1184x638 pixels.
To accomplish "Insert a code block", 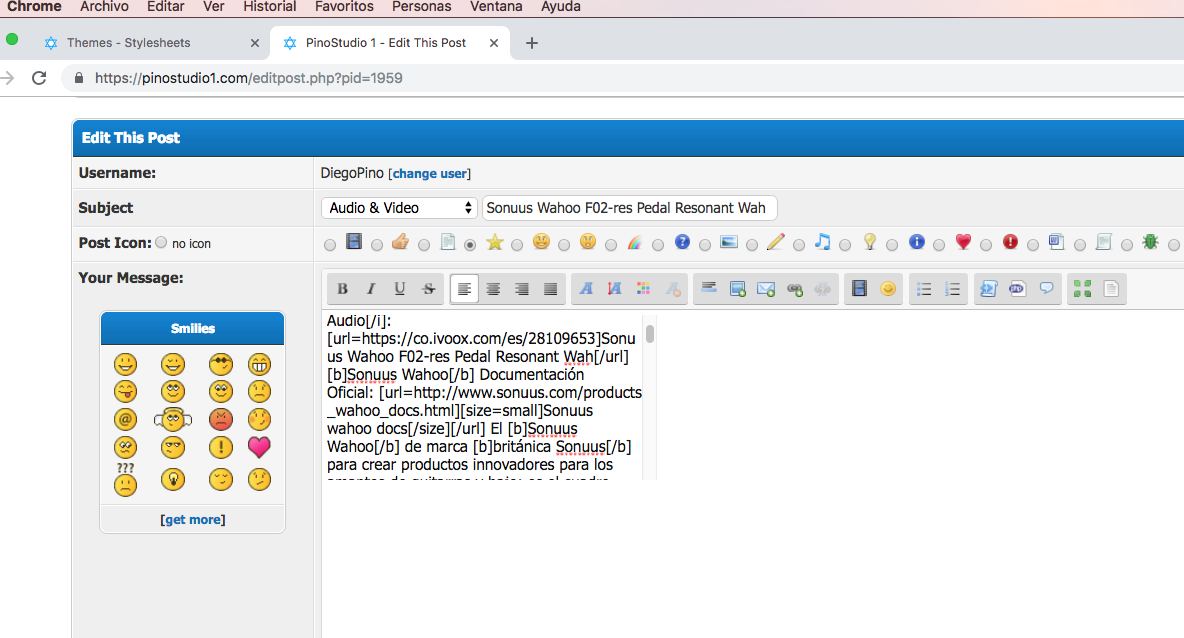I will (988, 288).
